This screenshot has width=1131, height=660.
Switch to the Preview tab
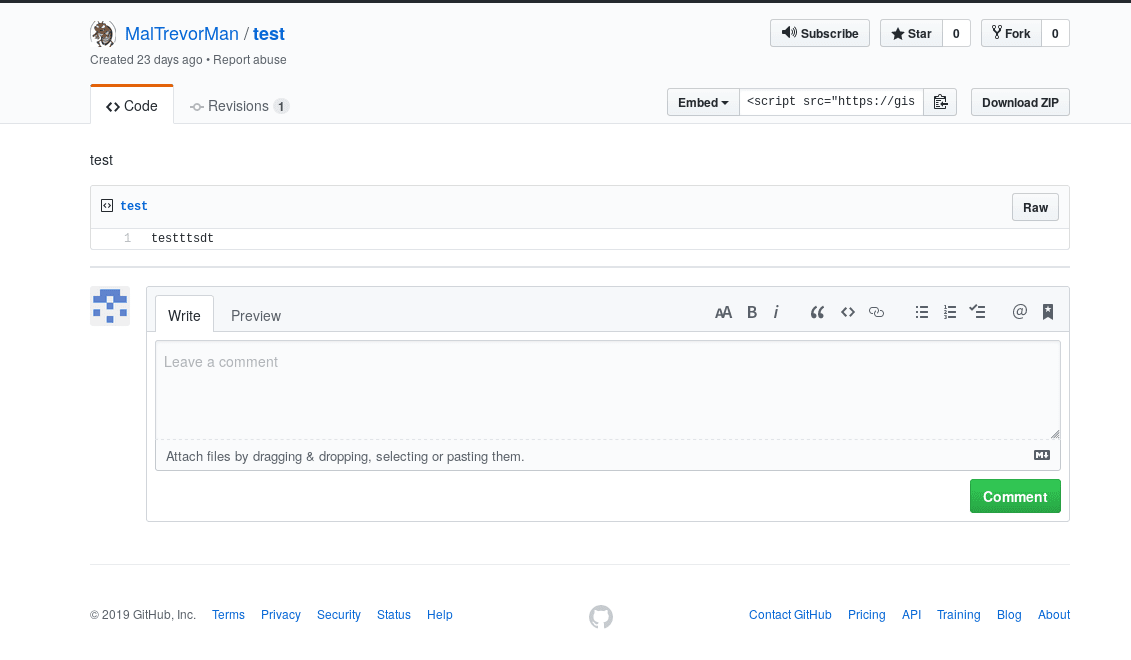(x=255, y=315)
